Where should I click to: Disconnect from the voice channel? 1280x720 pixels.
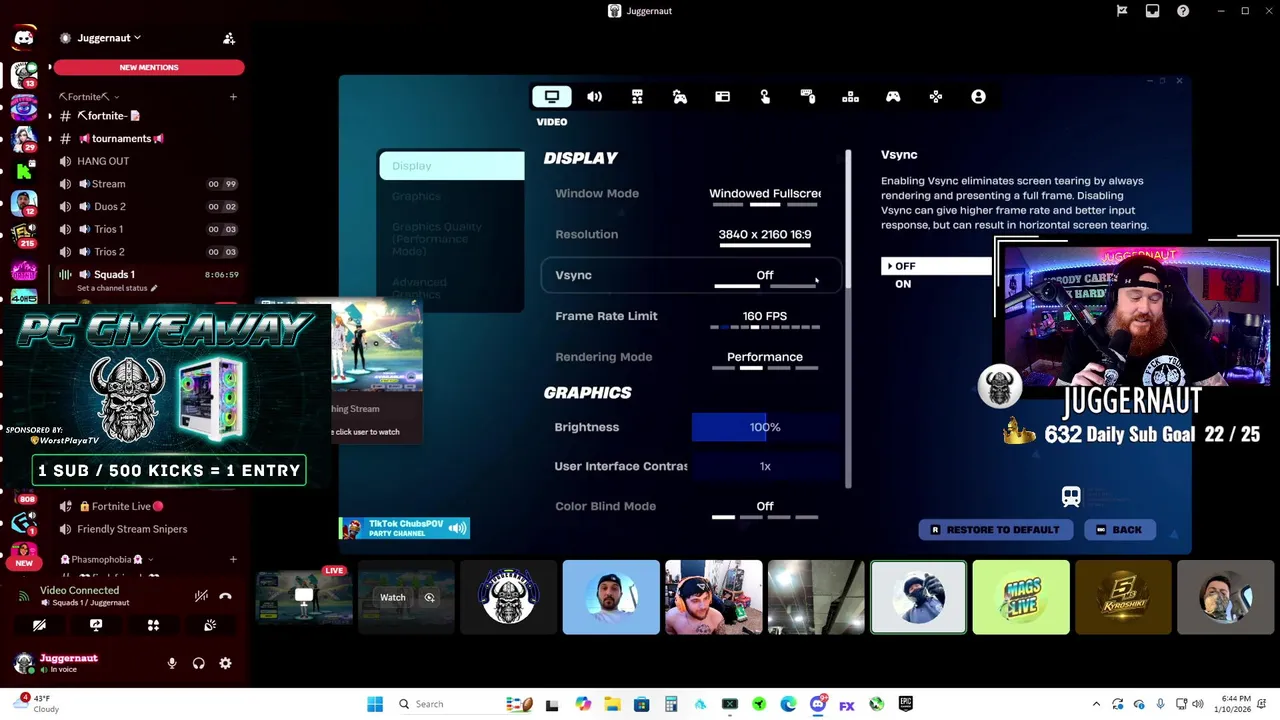(225, 596)
